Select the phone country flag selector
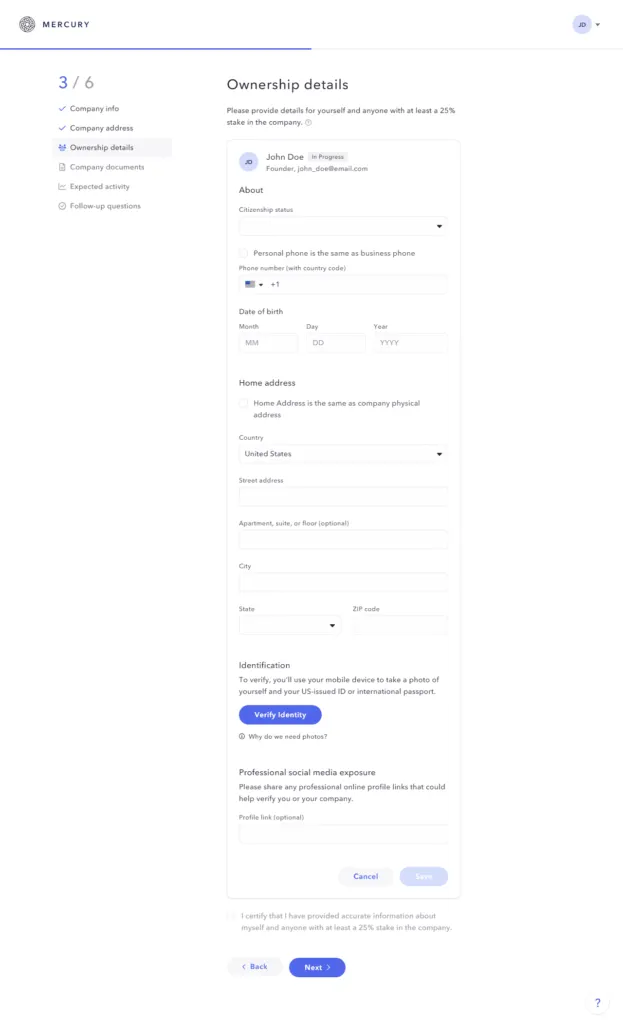Screen dimensions: 623x1024 [x=253, y=285]
